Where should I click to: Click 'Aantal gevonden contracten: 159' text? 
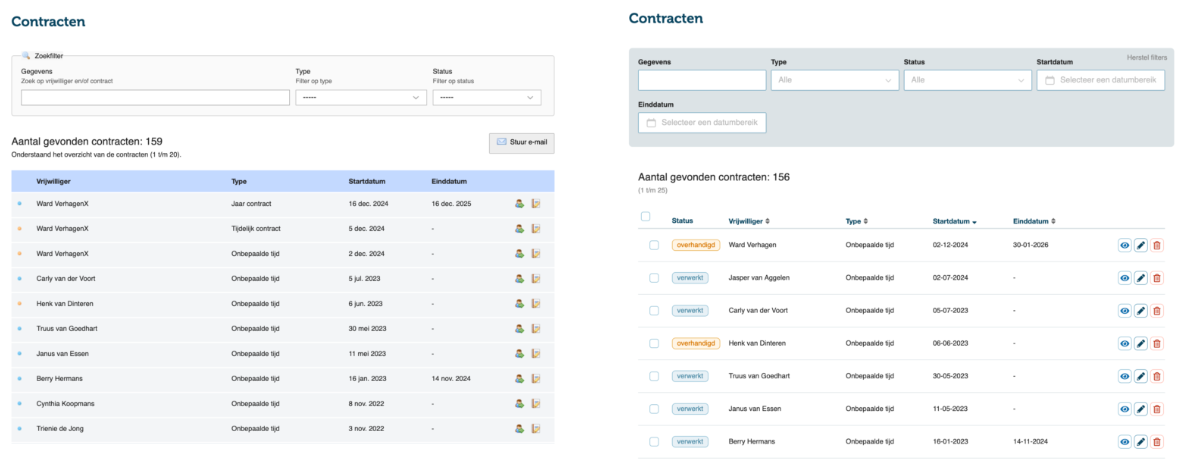(88, 141)
